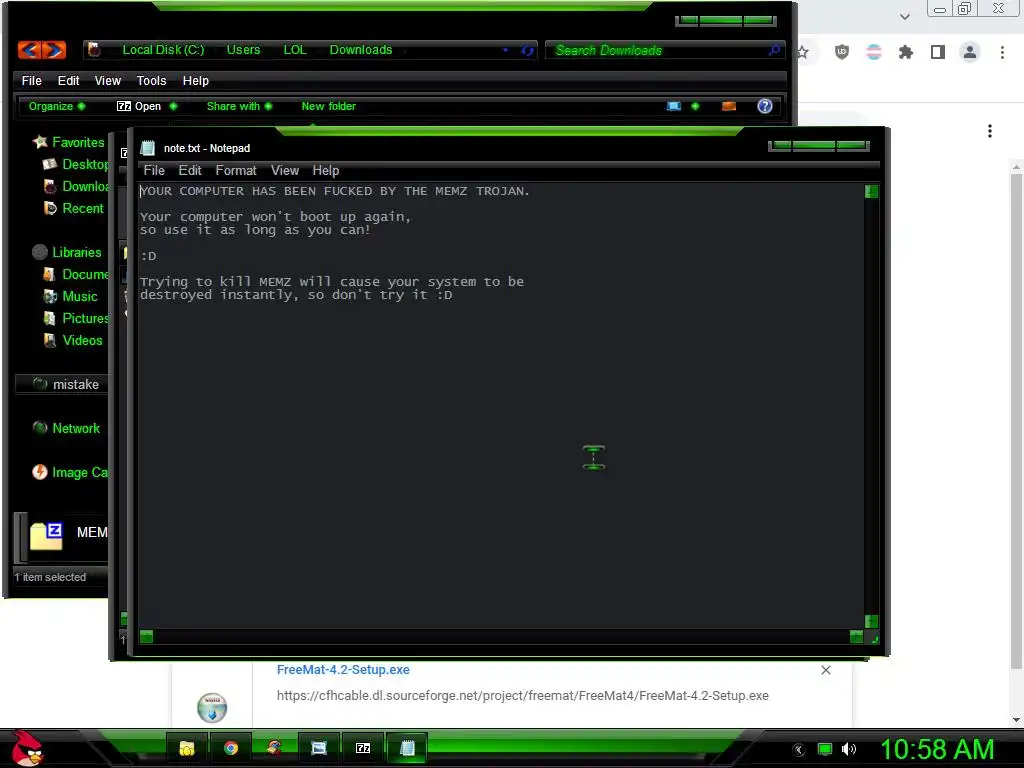Open the Chrome tab search chevron
The height and width of the screenshot is (768, 1024).
(x=904, y=17)
